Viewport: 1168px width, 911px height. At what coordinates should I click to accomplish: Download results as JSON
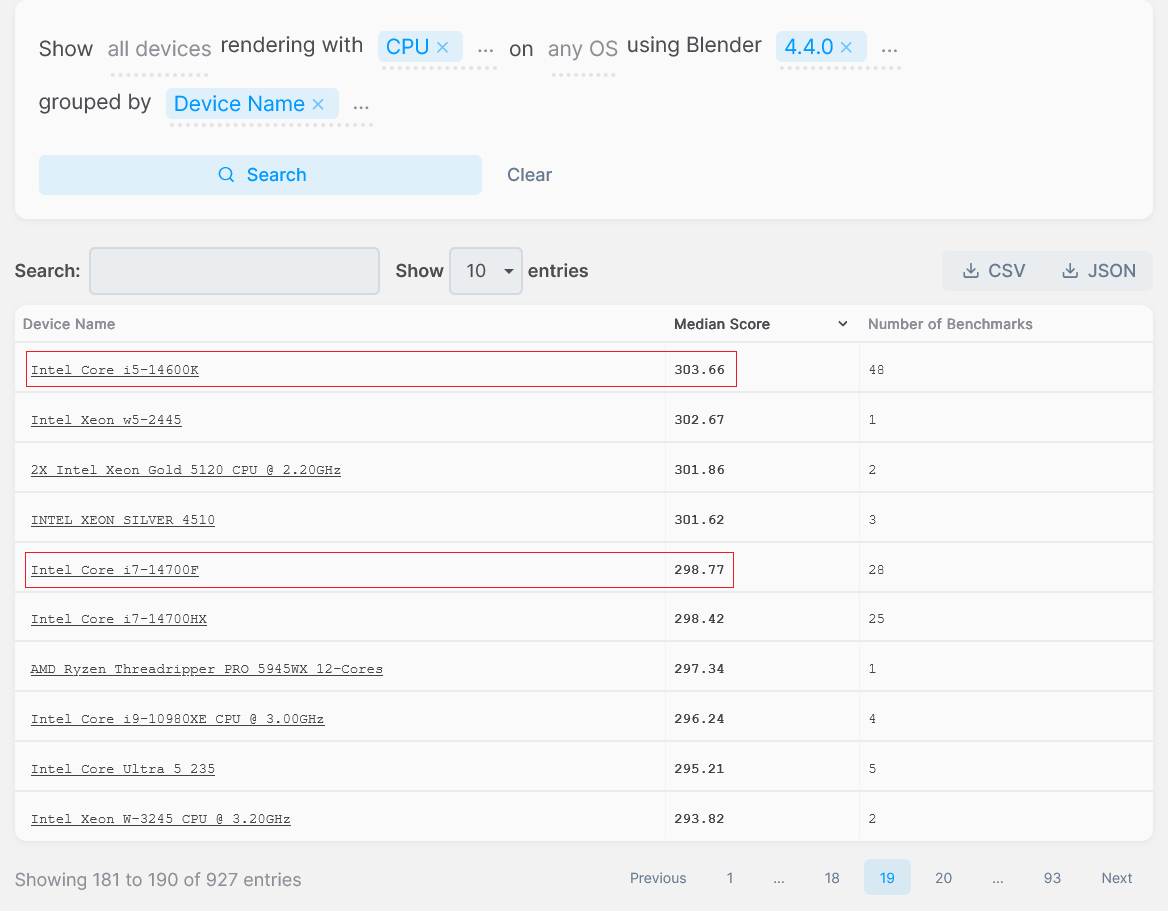[x=1098, y=270]
